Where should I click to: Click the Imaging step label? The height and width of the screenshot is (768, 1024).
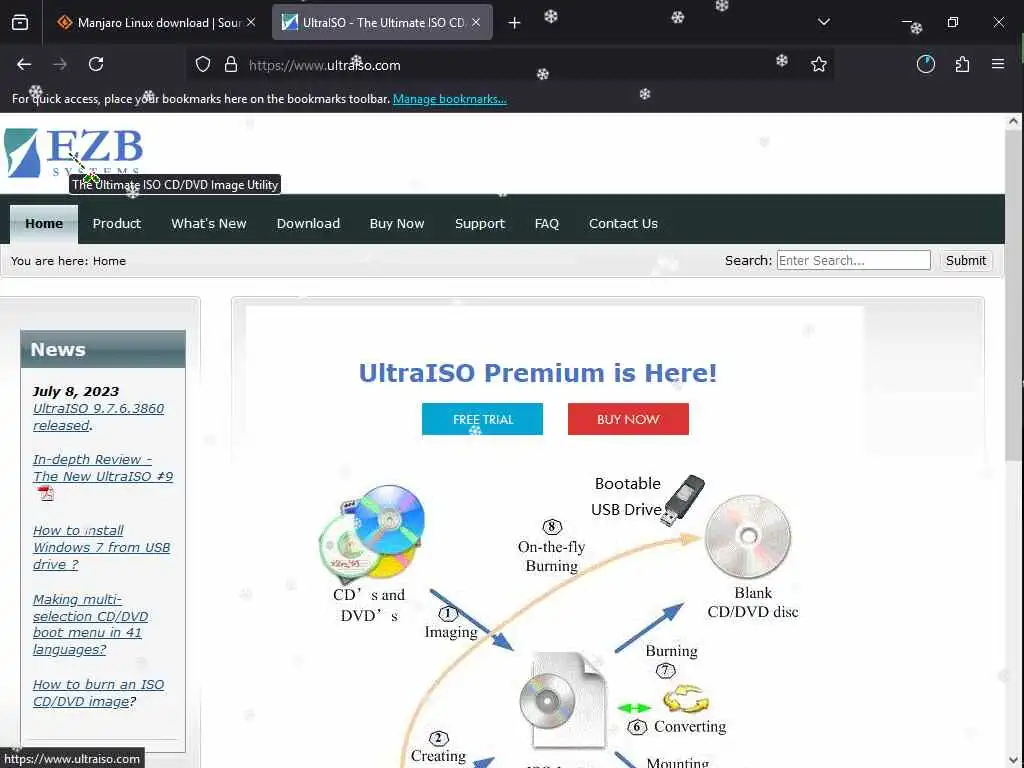click(x=451, y=632)
